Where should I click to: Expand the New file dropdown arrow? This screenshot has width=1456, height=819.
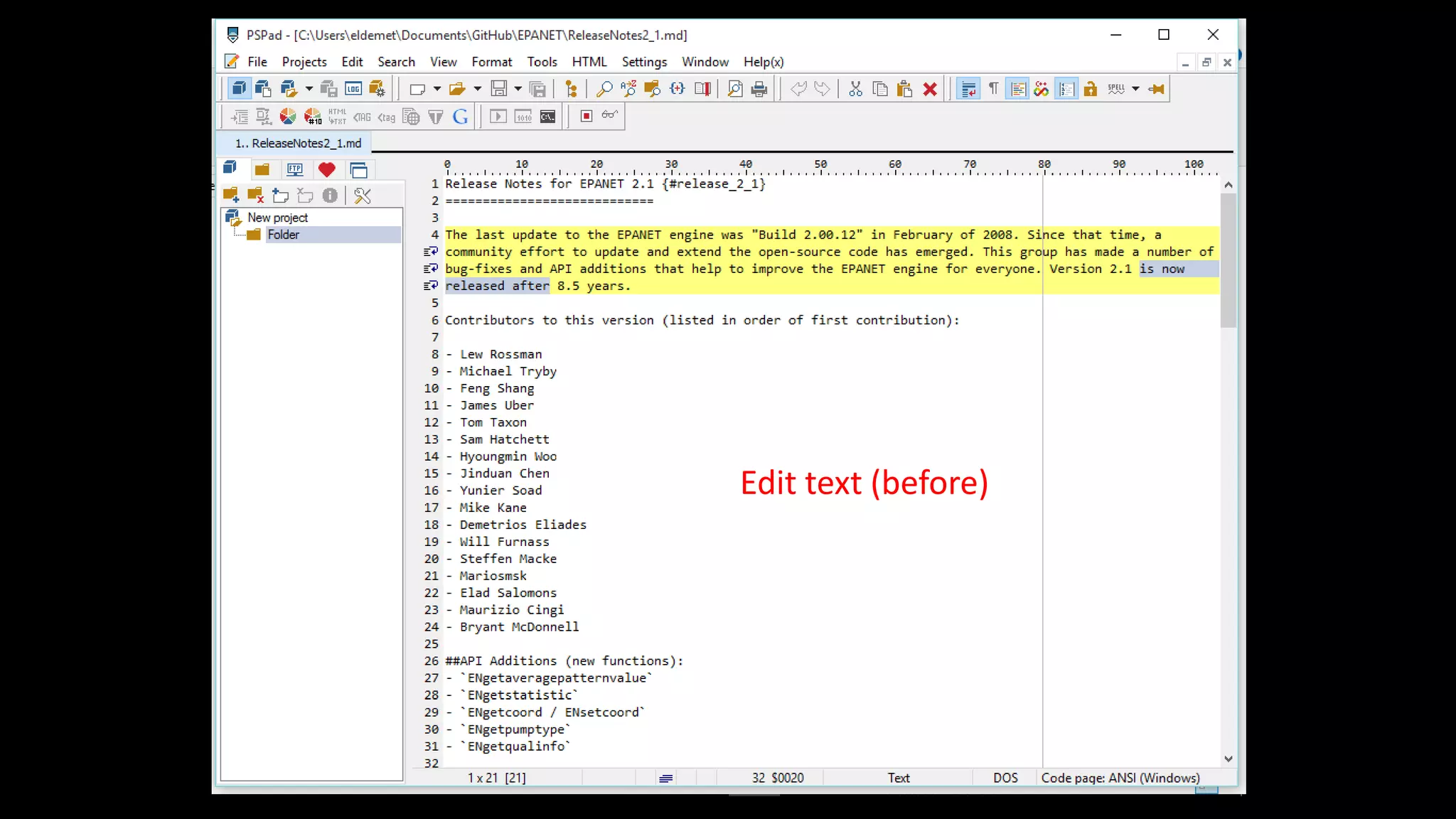click(x=437, y=89)
